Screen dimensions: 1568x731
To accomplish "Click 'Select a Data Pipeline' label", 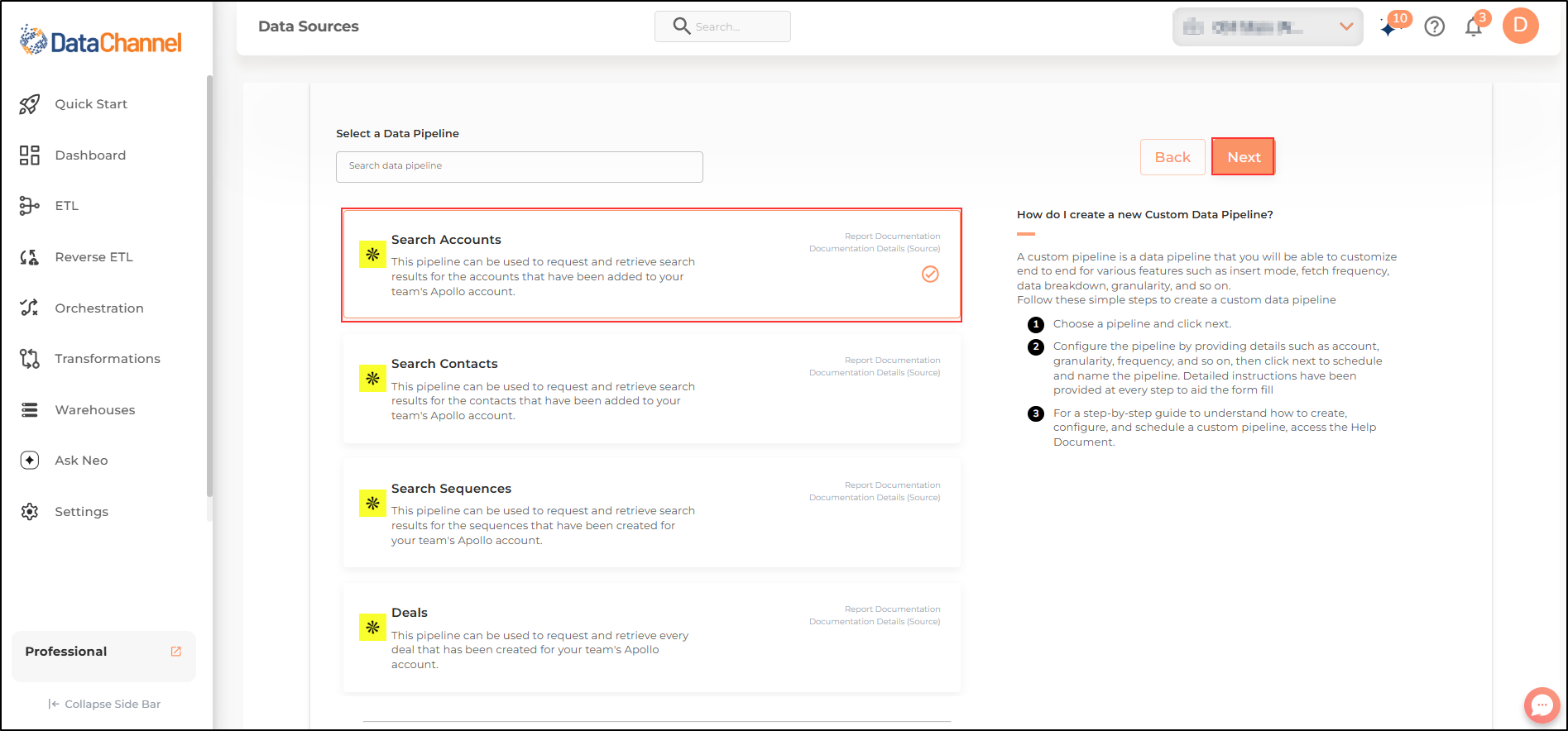I will [397, 134].
